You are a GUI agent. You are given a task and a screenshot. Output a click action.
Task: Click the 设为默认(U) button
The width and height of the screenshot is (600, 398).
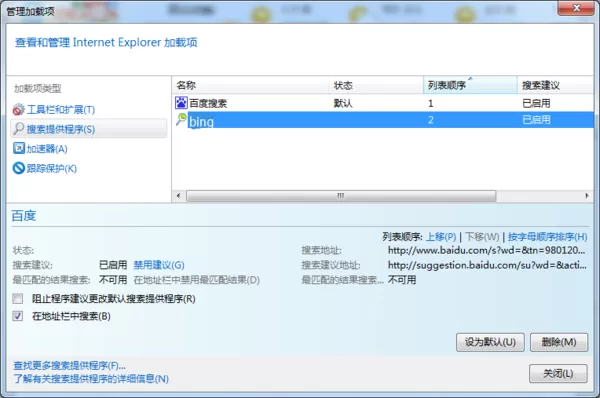coord(490,342)
